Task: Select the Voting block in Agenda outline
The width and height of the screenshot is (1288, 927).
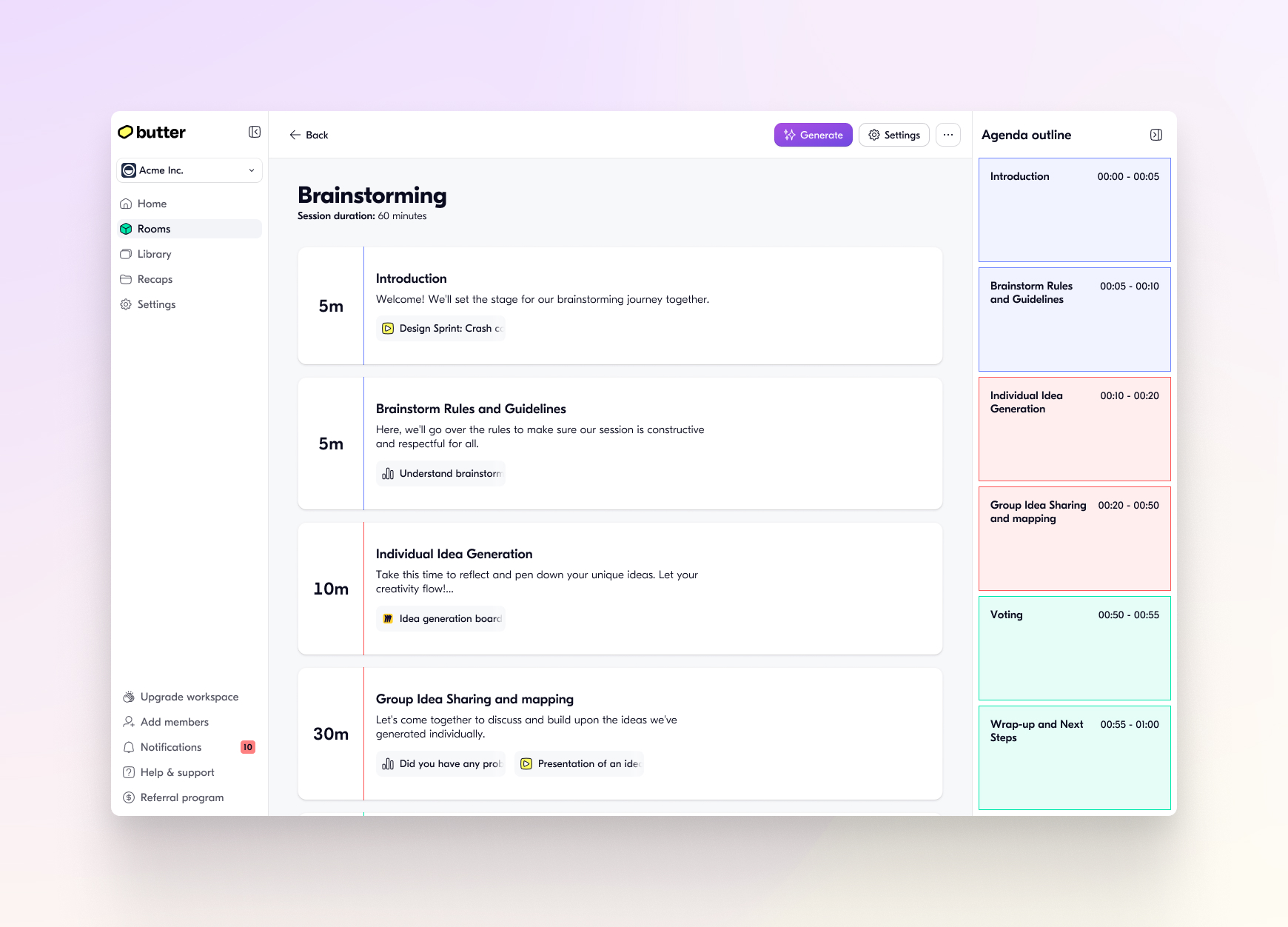Action: [1074, 648]
